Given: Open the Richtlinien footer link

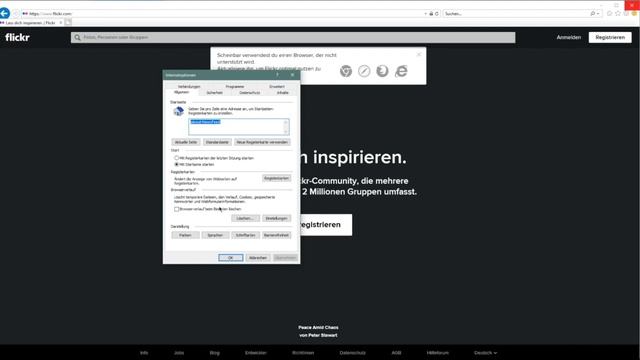Looking at the screenshot, I should [303, 353].
